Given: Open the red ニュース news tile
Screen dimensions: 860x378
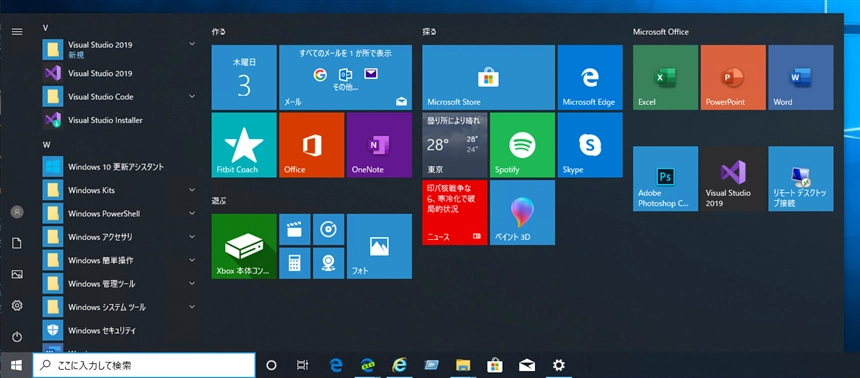Looking at the screenshot, I should click(x=455, y=212).
